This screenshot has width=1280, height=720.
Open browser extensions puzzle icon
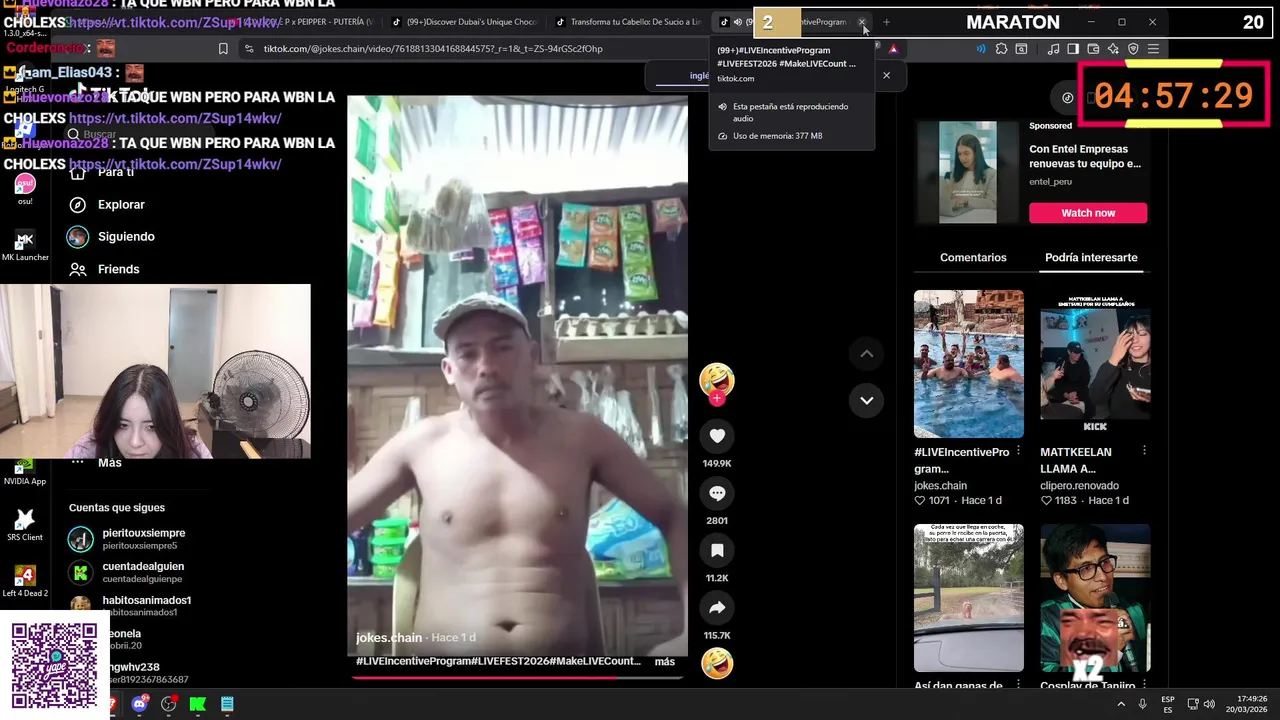coord(1001,48)
